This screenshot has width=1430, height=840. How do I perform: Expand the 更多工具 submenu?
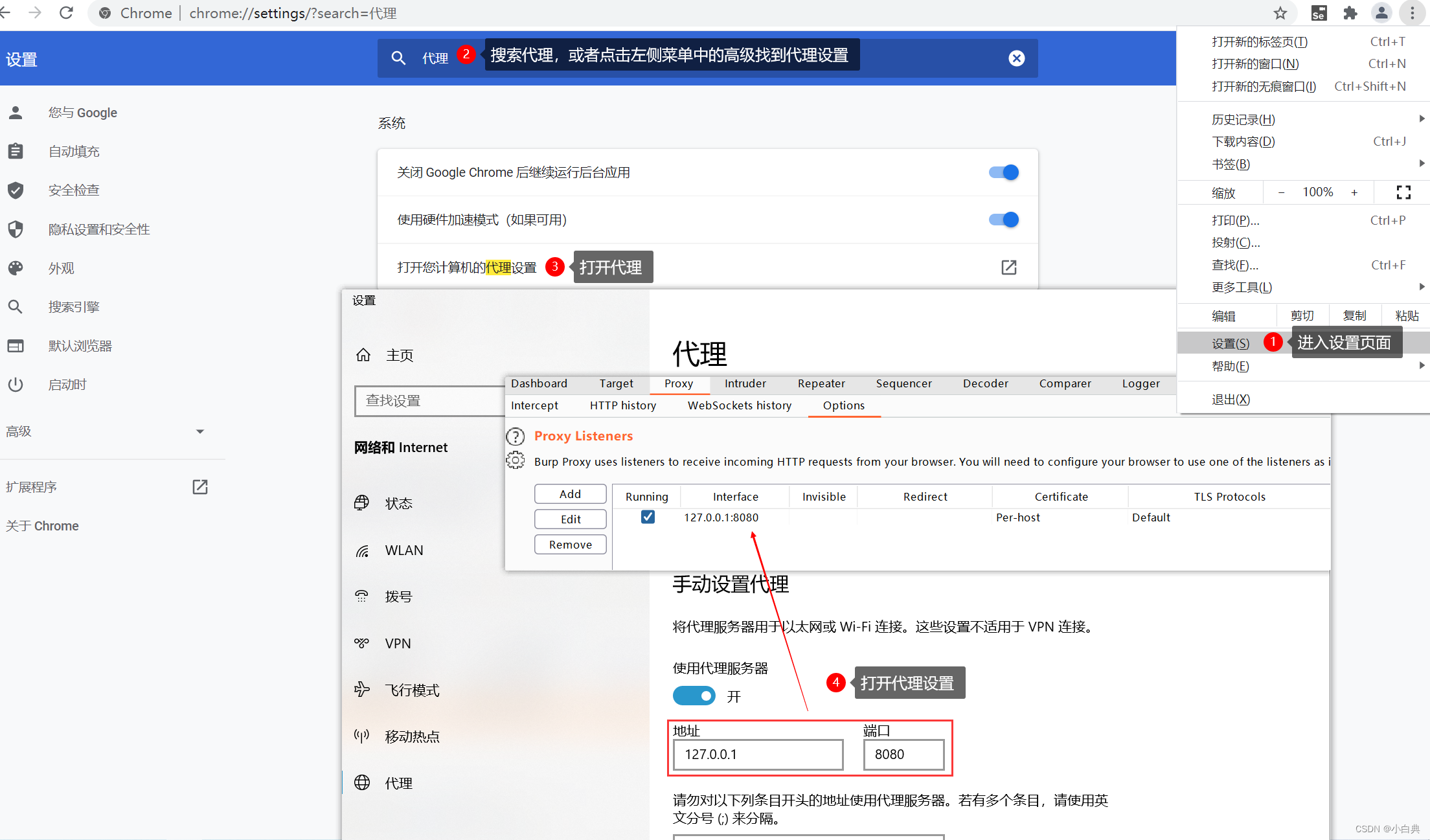click(x=1422, y=286)
